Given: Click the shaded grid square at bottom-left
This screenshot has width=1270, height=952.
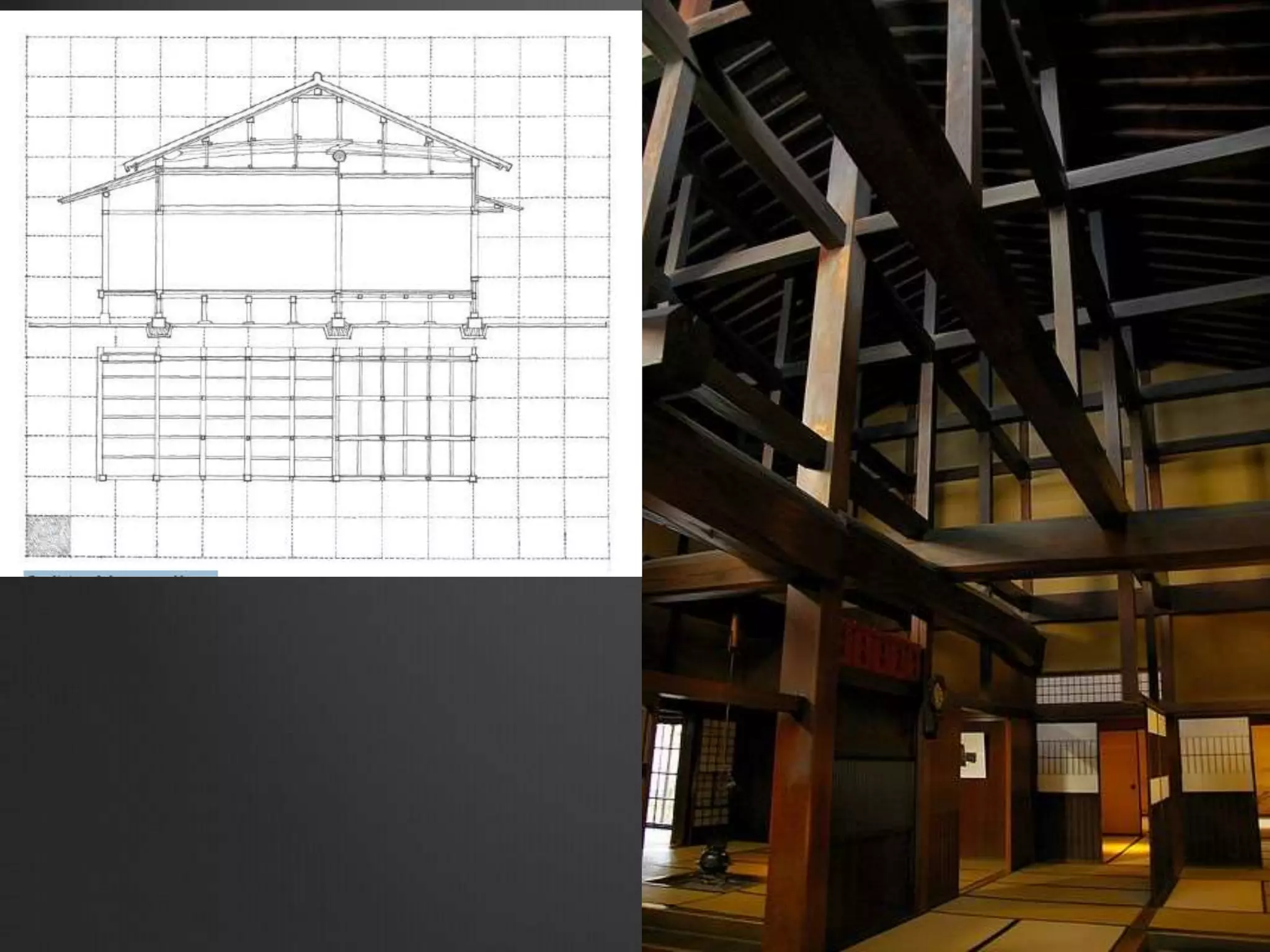Looking at the screenshot, I should tap(49, 536).
